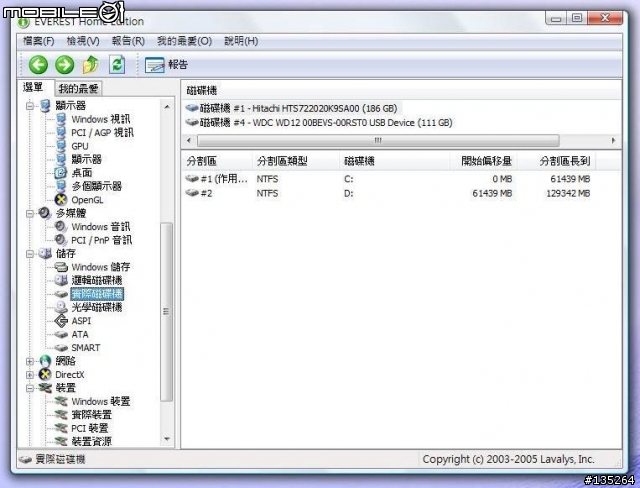
Task: Select disk #4 WDC WD12 USB Device row
Action: coord(319,122)
